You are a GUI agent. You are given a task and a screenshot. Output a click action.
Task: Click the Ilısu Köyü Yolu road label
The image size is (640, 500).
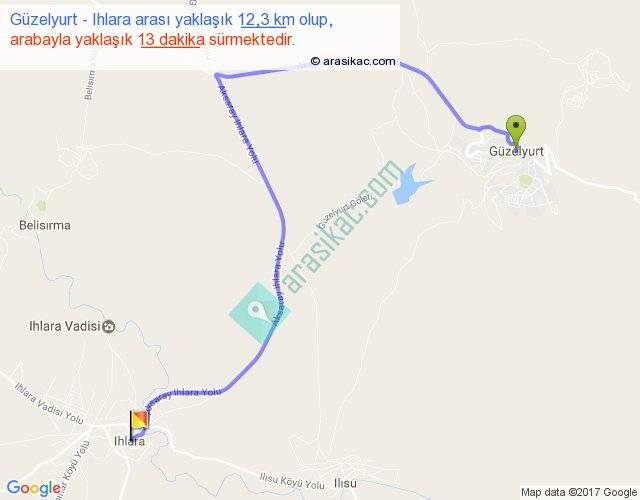[292, 481]
